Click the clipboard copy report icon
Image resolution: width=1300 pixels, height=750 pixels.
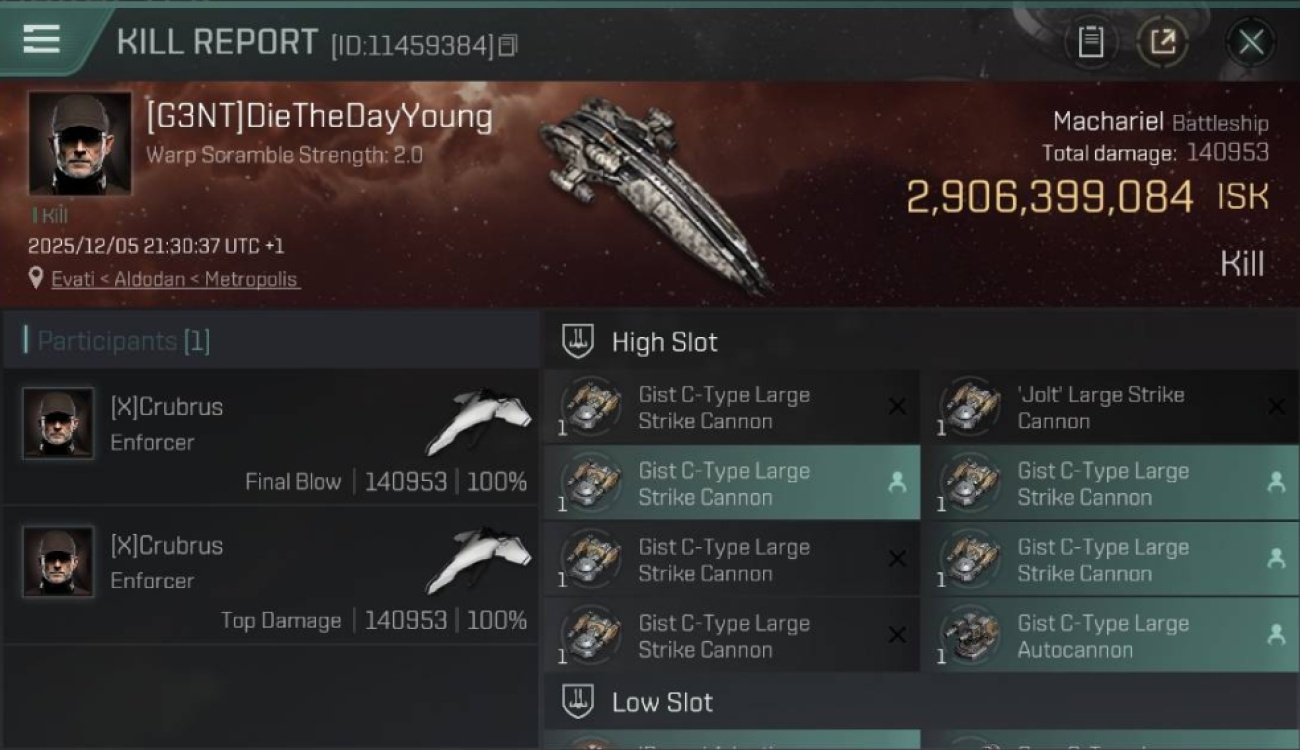click(1090, 42)
